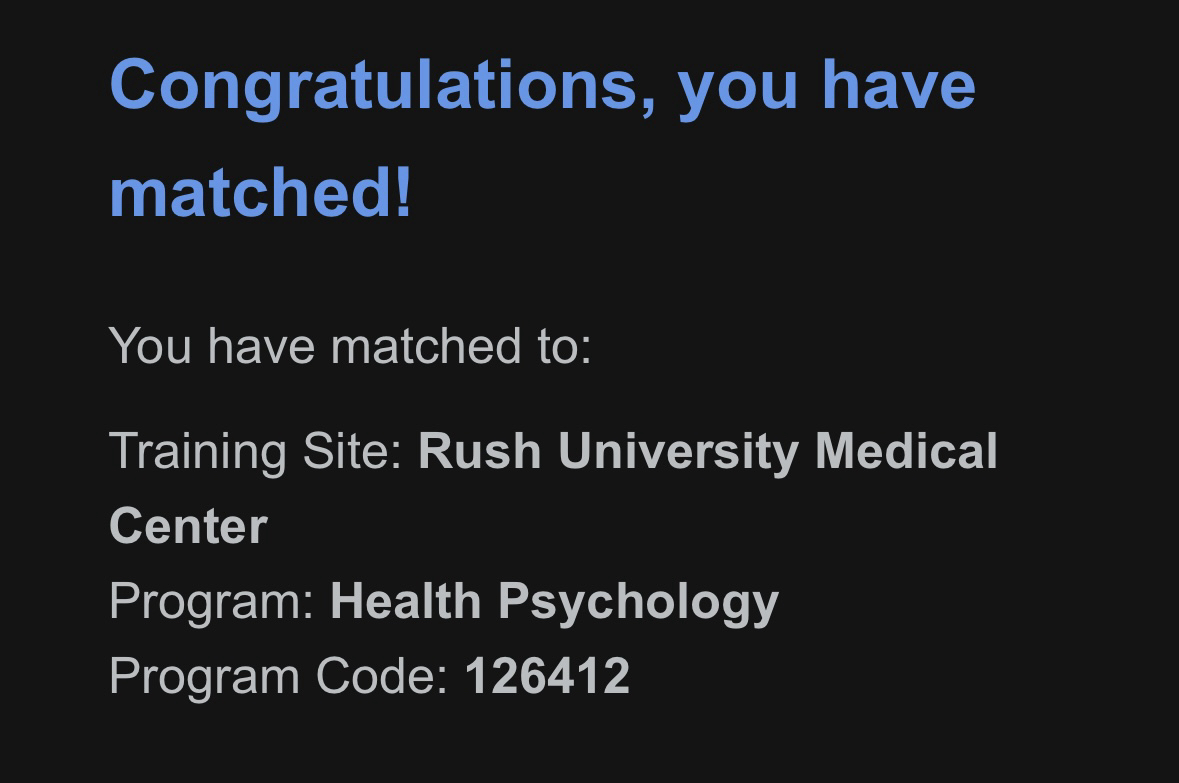Click the word "You" in the gray line
Viewport: 1179px width, 783px height.
[x=150, y=346]
